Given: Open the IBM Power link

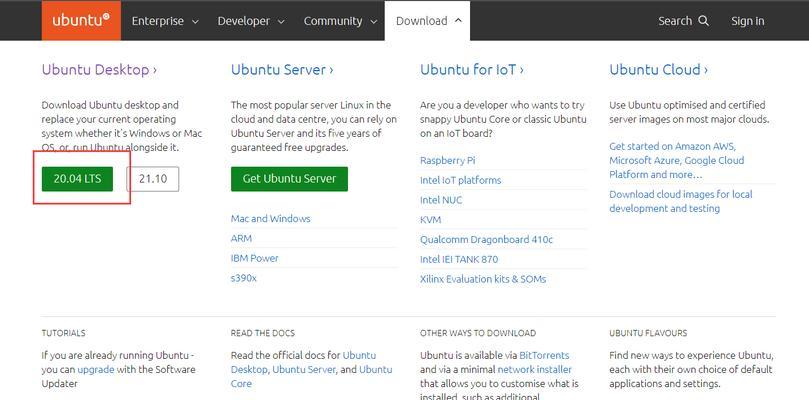Looking at the screenshot, I should click(254, 258).
